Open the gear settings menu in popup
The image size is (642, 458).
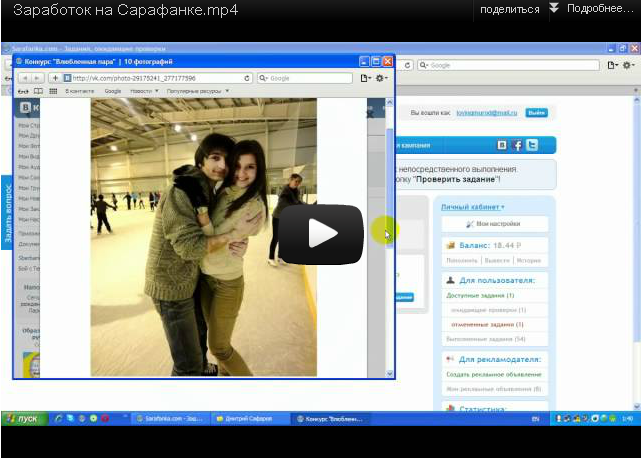click(x=381, y=78)
